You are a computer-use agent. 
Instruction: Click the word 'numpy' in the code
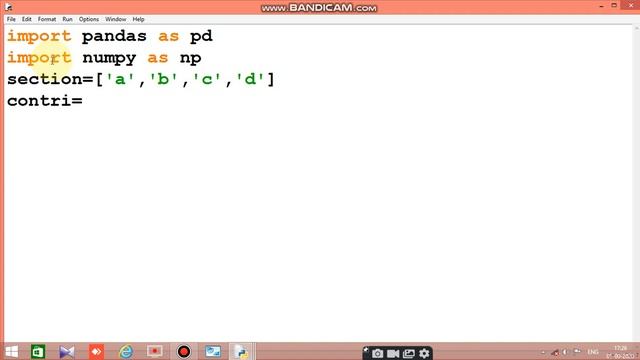[109, 58]
